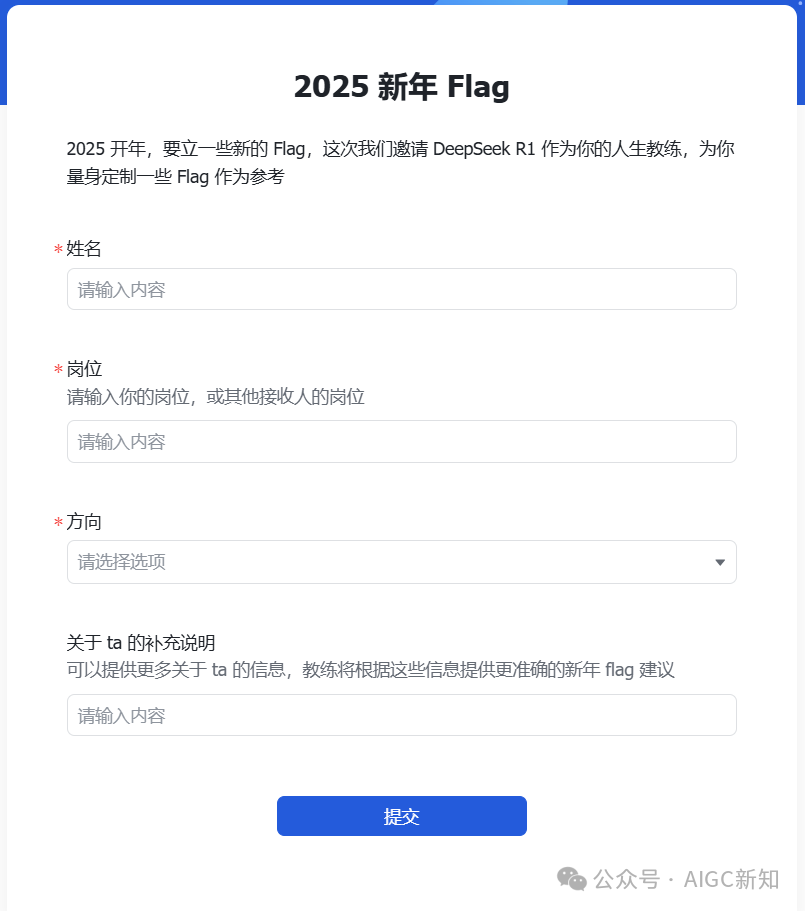
Task: Click the red asterisk beside 姓名
Action: 58,250
